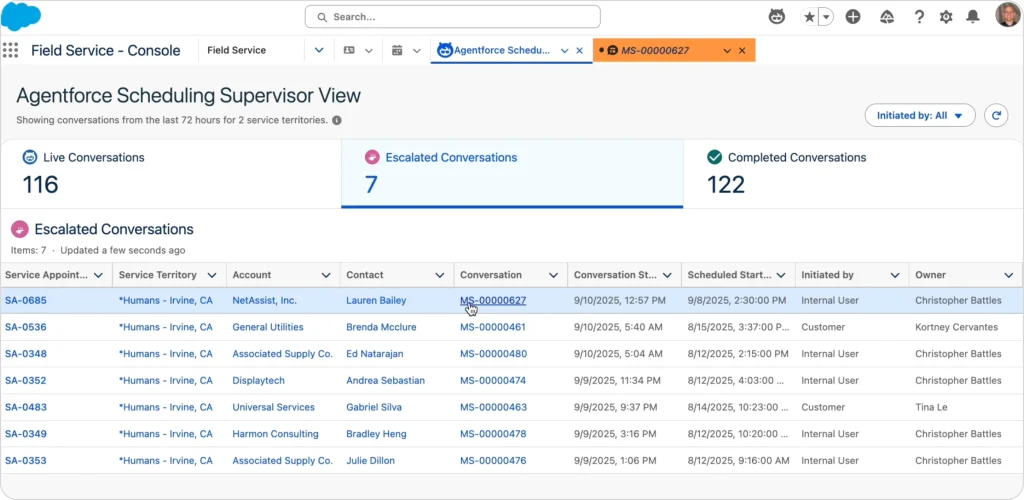The width and height of the screenshot is (1024, 500).
Task: Open the Agentforce Astro icon in header
Action: click(776, 17)
